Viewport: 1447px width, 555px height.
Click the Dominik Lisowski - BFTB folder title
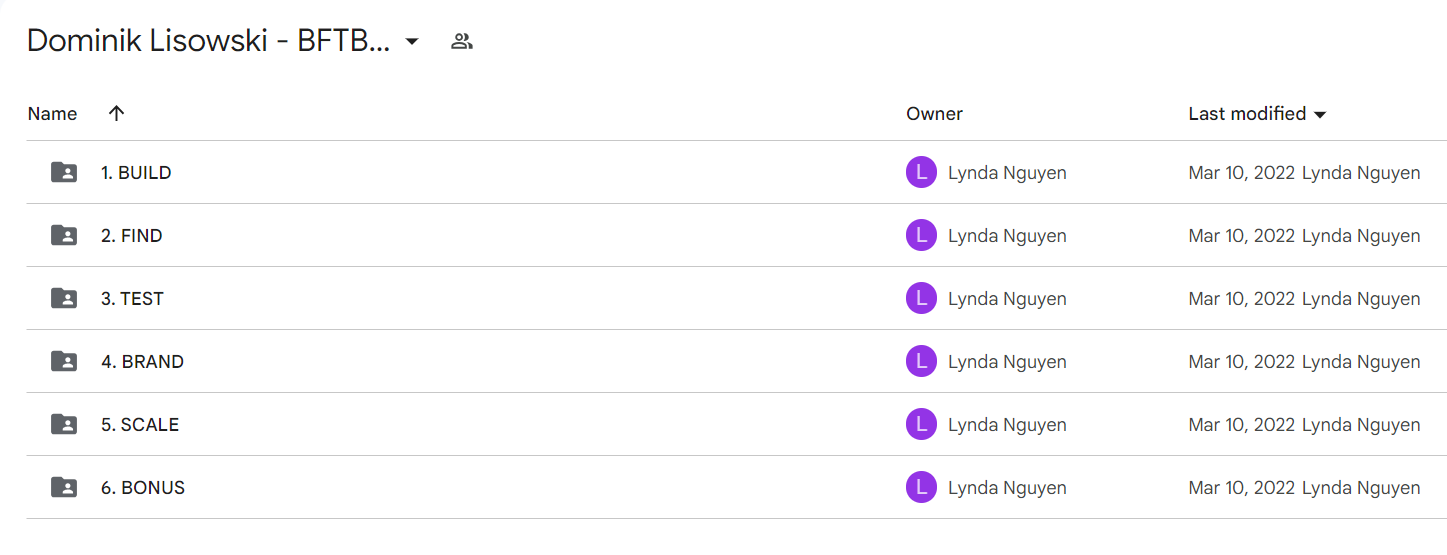[x=208, y=41]
